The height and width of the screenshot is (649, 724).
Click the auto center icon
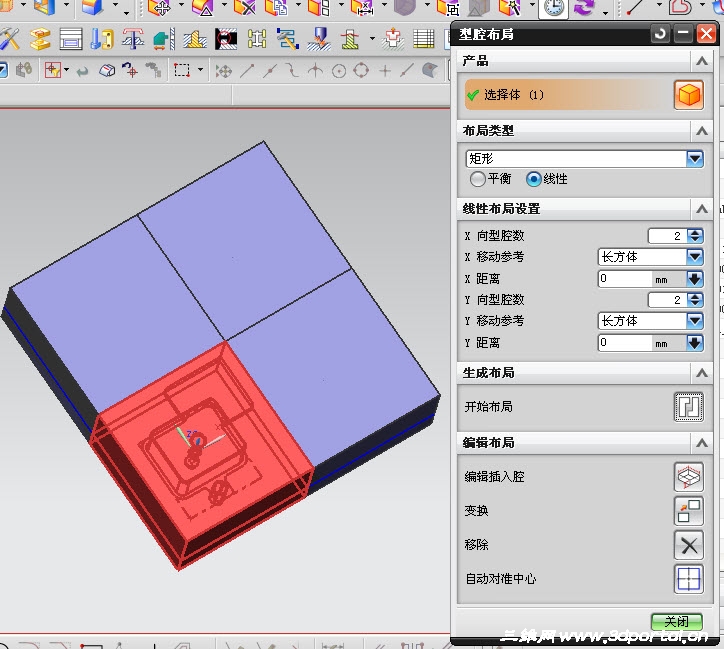[x=688, y=579]
